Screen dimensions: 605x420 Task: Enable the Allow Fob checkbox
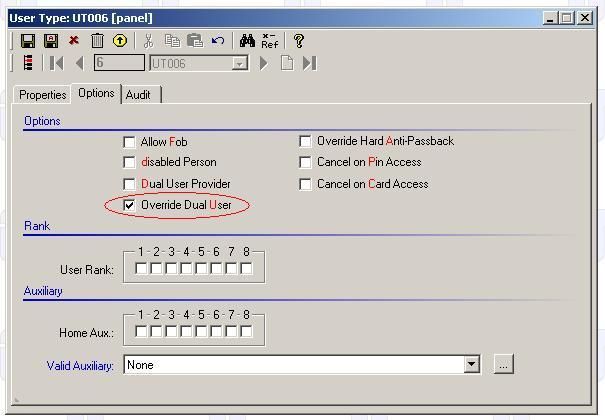coord(129,142)
